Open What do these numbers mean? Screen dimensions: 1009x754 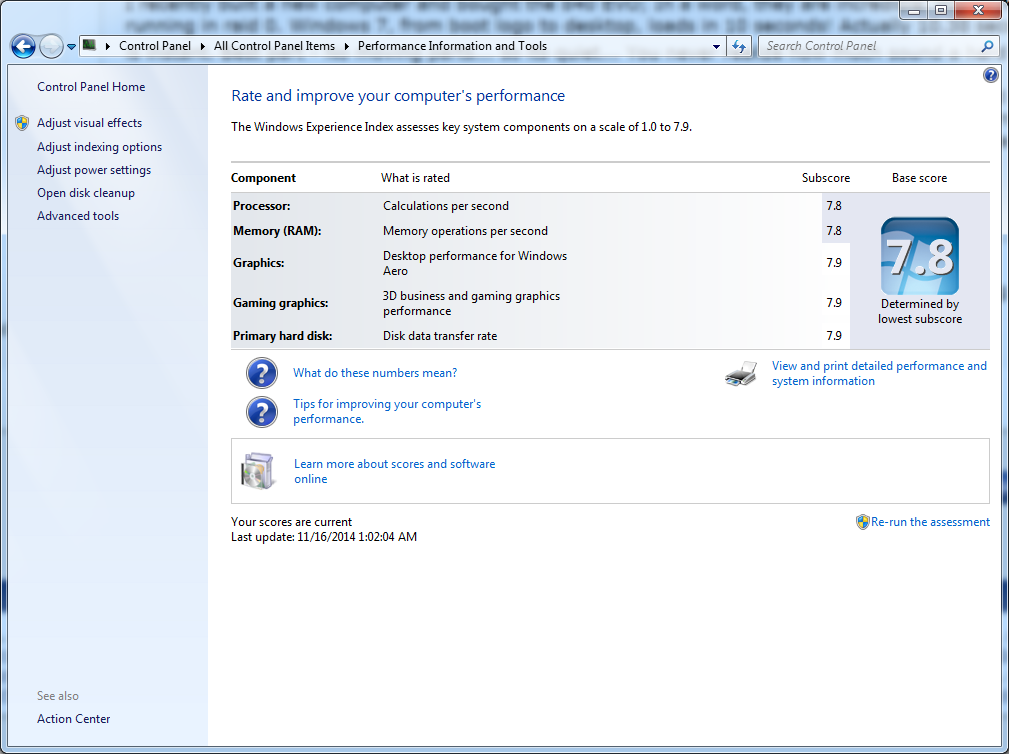click(375, 373)
